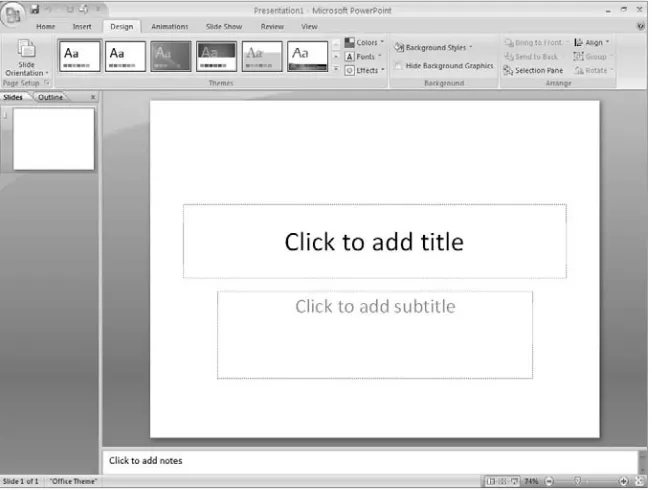Image resolution: width=652 pixels, height=490 pixels.
Task: Open the theme Fonts dropdown
Action: point(363,57)
